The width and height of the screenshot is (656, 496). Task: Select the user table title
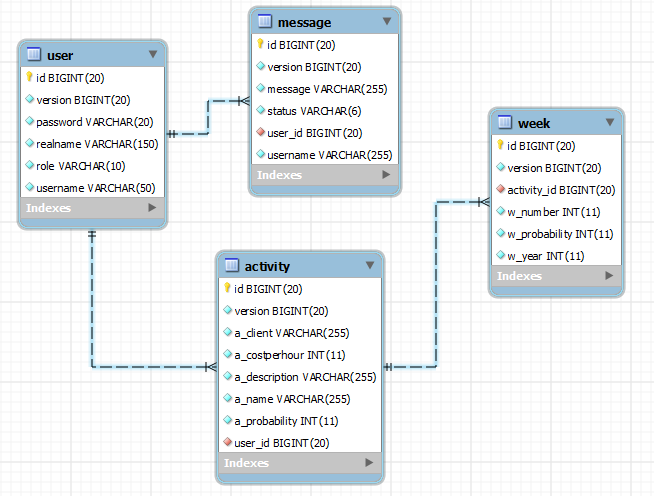[60, 55]
